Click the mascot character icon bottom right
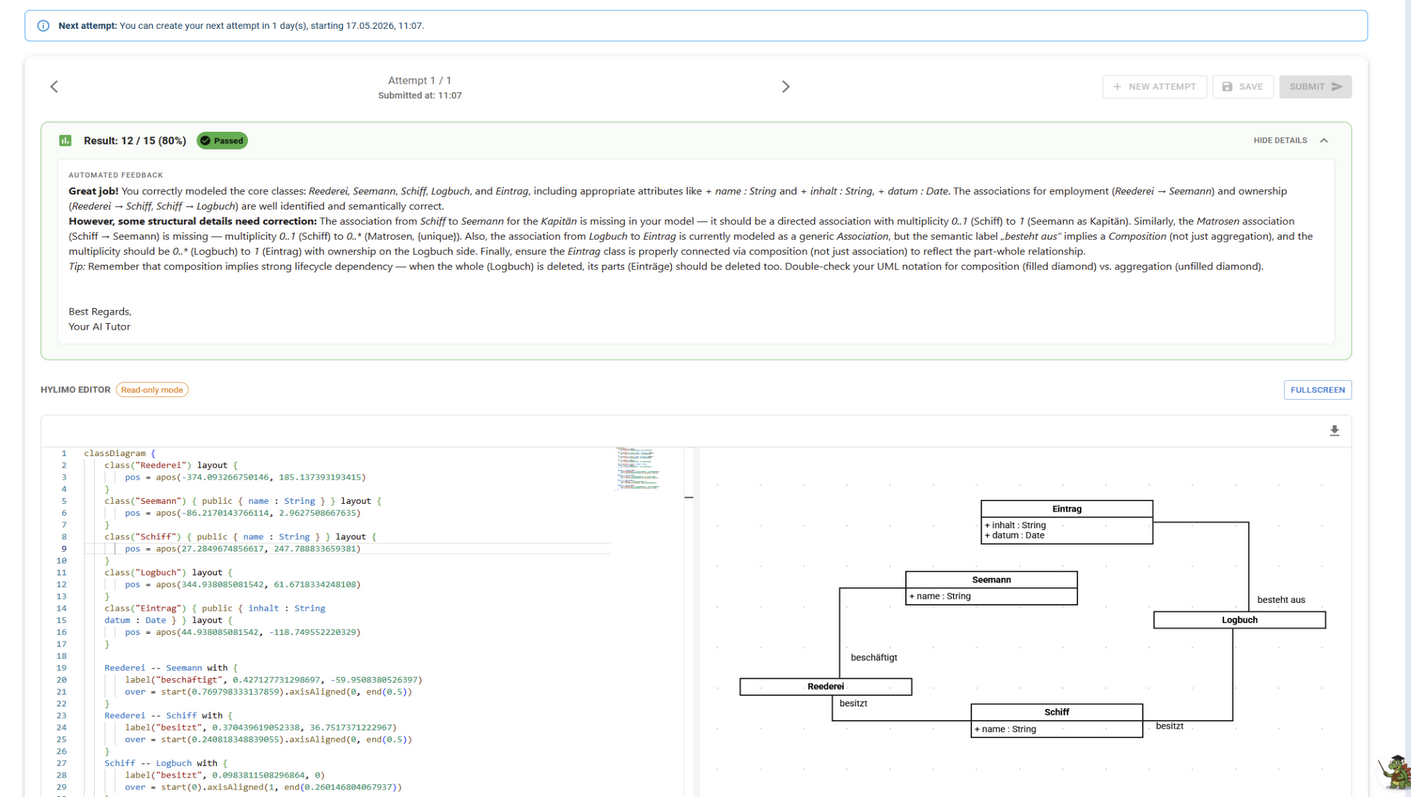This screenshot has width=1411, height=797. click(x=1395, y=773)
